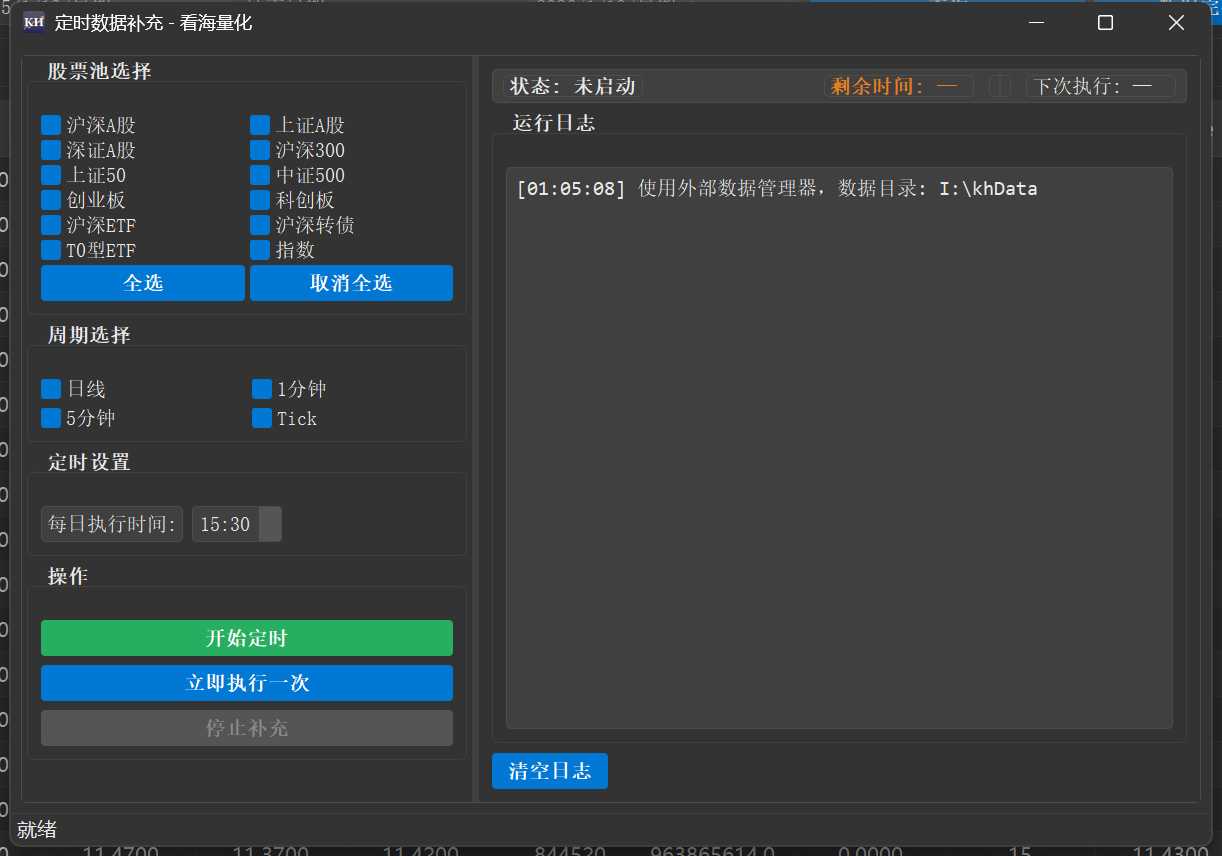Clear the log with 清空日志
Image resolution: width=1222 pixels, height=856 pixels.
549,771
